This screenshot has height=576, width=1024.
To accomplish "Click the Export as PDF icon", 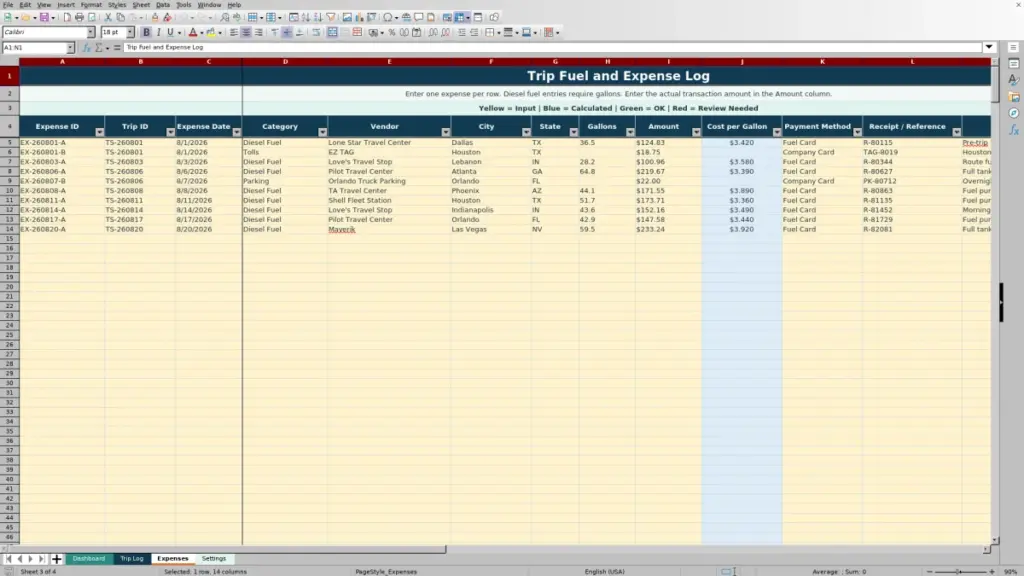I will [x=67, y=18].
